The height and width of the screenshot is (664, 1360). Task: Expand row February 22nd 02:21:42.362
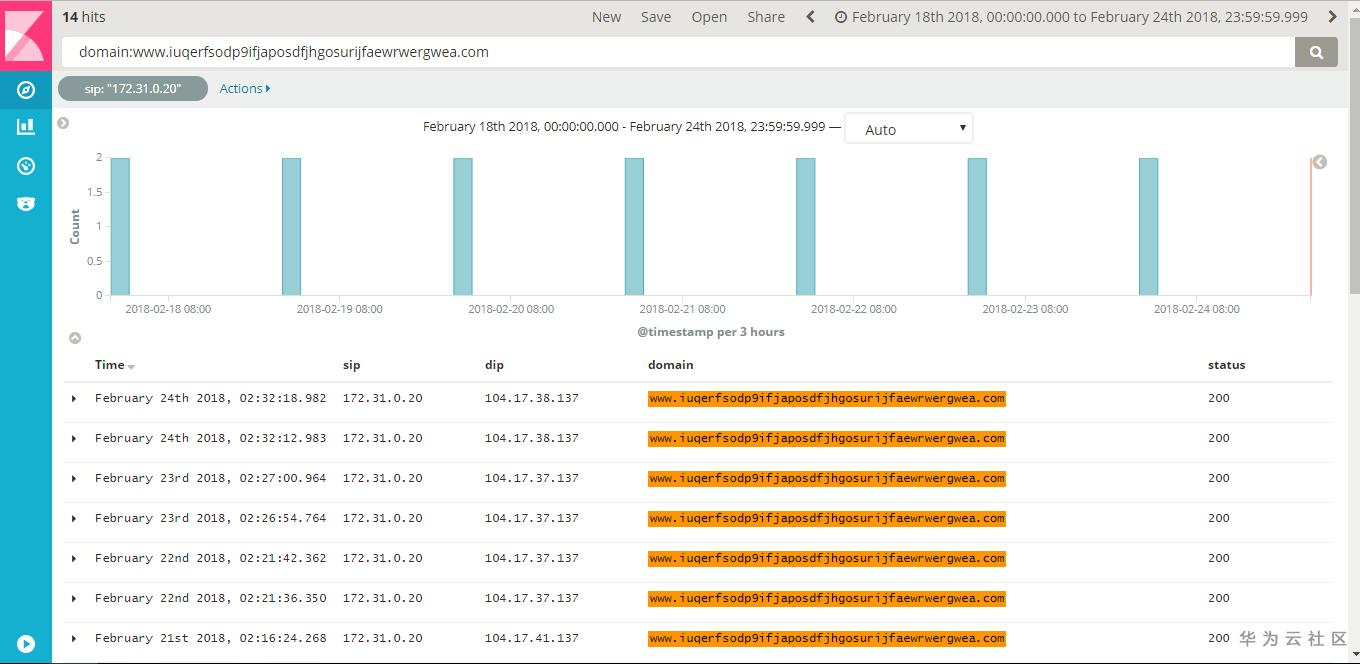pyautogui.click(x=74, y=559)
